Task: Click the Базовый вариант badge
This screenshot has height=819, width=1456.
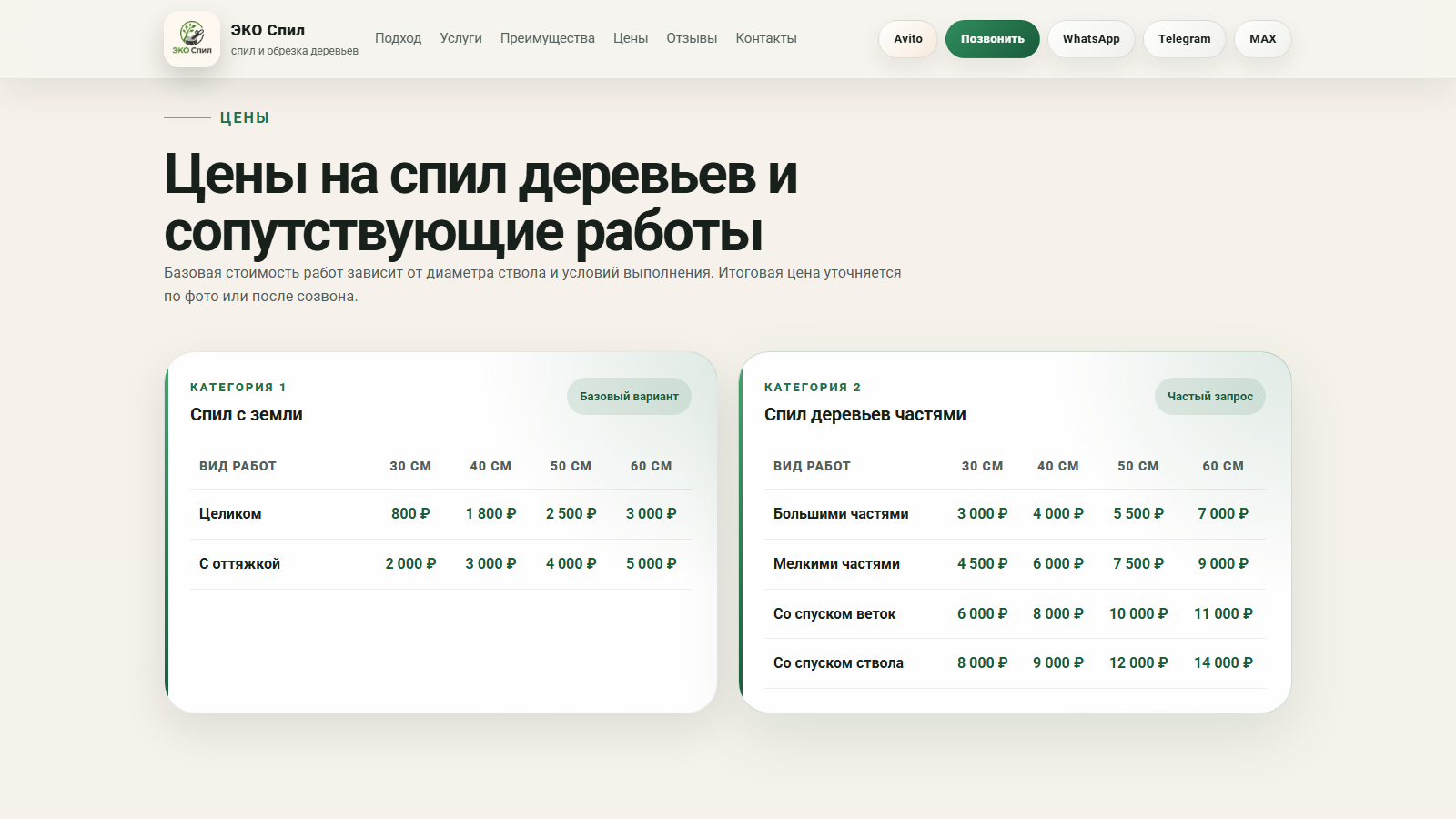Action: click(629, 396)
